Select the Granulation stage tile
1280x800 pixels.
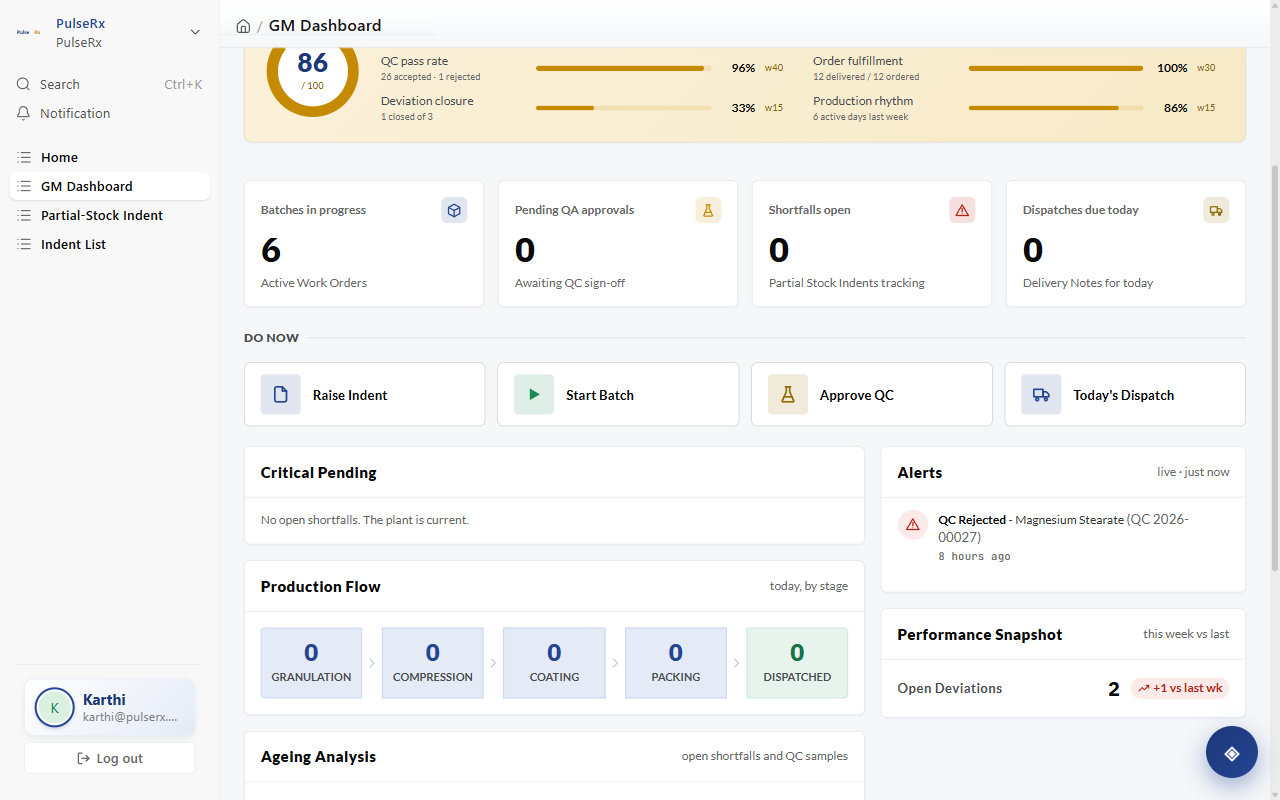(311, 663)
